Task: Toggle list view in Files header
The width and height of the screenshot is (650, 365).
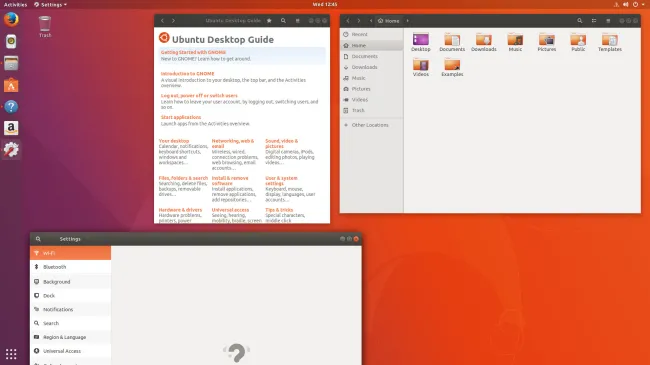Action: [594, 21]
